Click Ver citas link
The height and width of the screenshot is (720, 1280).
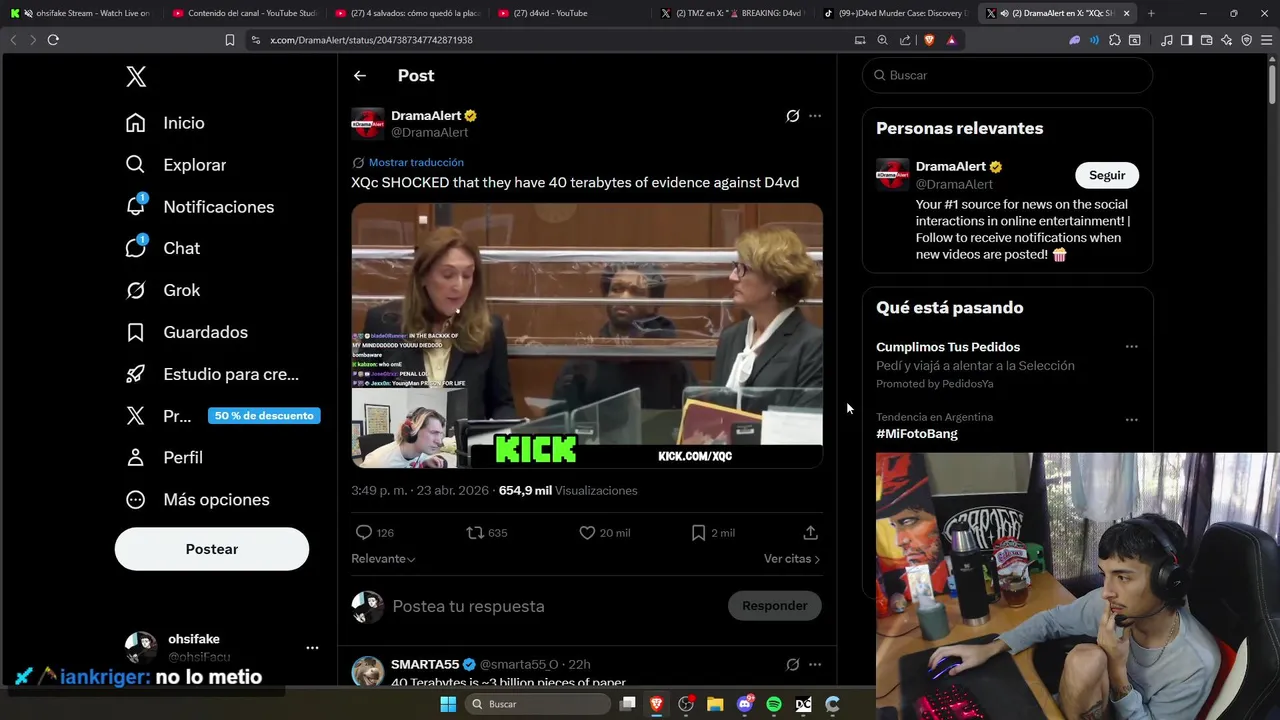pyautogui.click(x=792, y=559)
